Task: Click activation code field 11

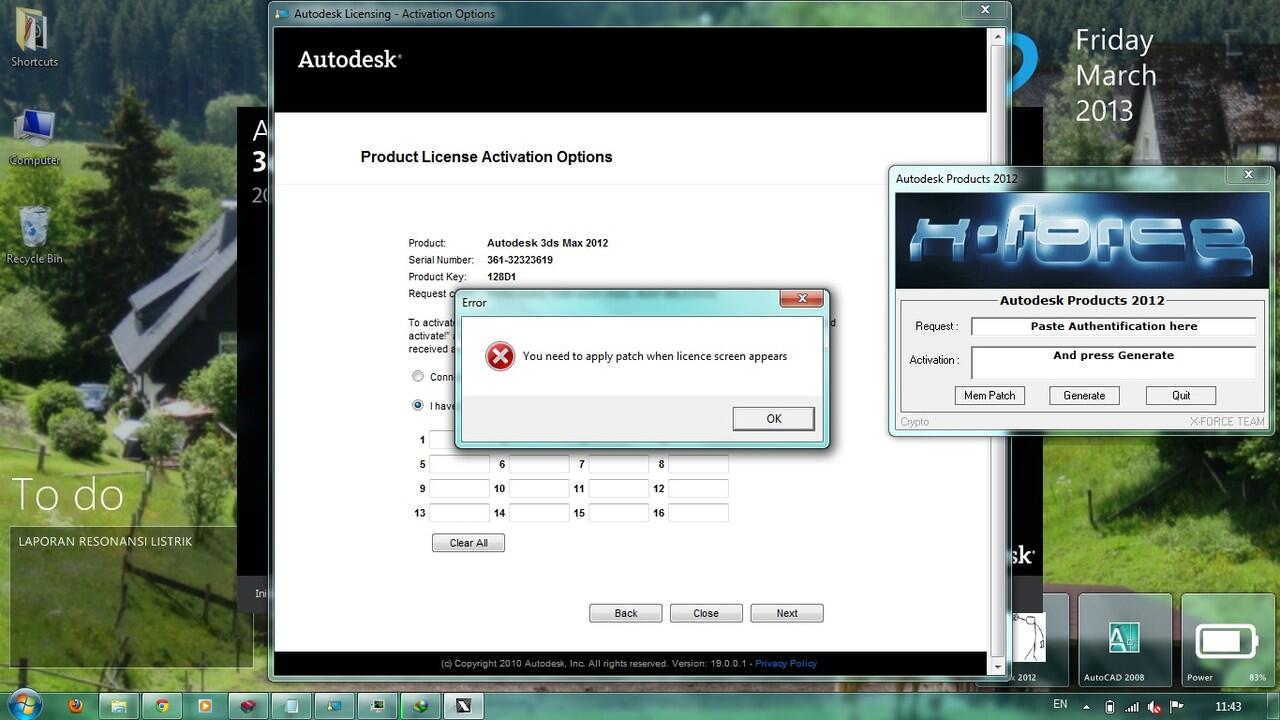Action: [619, 489]
